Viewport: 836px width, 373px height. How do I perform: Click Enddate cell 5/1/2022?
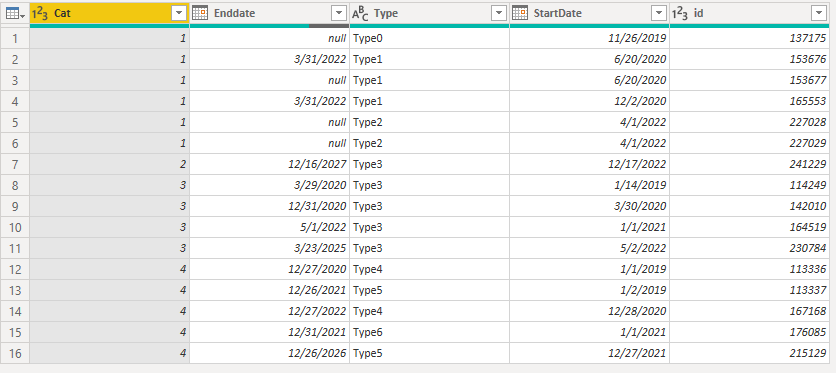click(269, 228)
